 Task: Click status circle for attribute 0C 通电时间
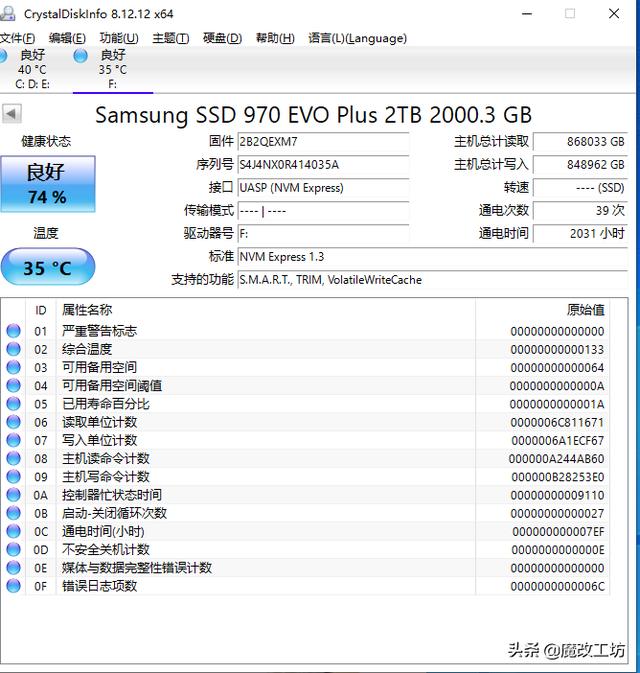click(x=14, y=531)
